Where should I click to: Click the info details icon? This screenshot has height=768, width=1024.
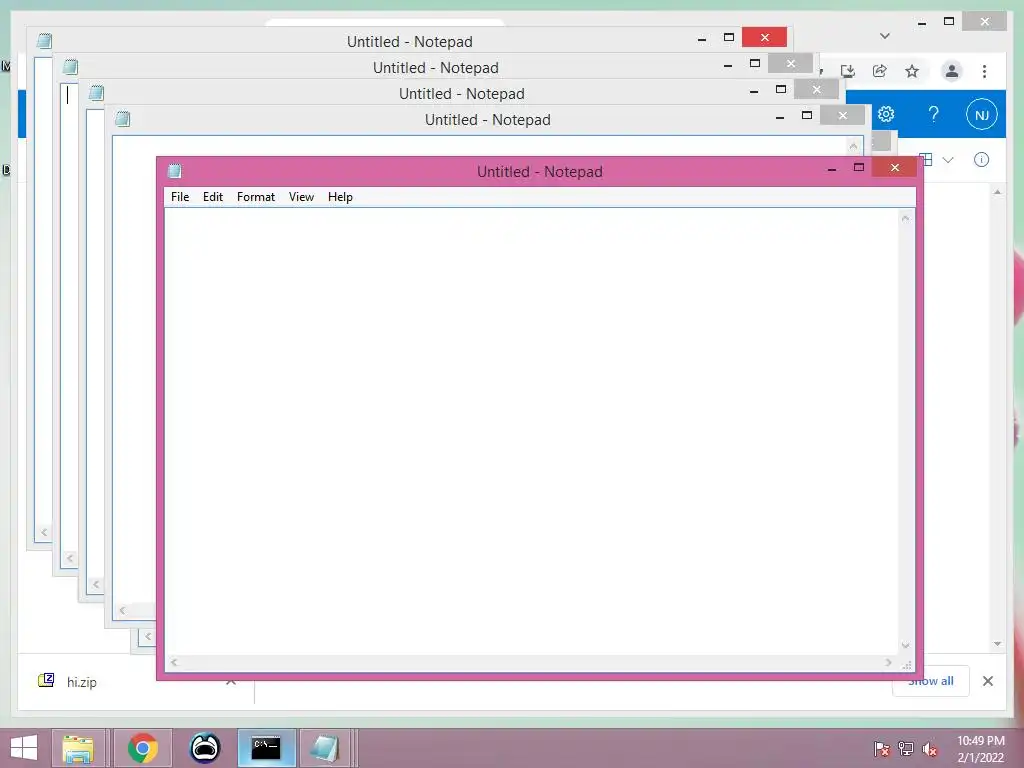tap(981, 159)
